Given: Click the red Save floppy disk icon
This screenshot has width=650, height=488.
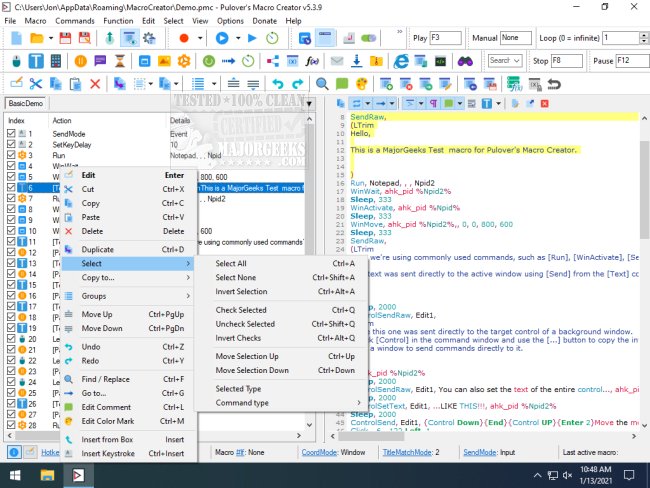Looking at the screenshot, I should click(x=65, y=38).
